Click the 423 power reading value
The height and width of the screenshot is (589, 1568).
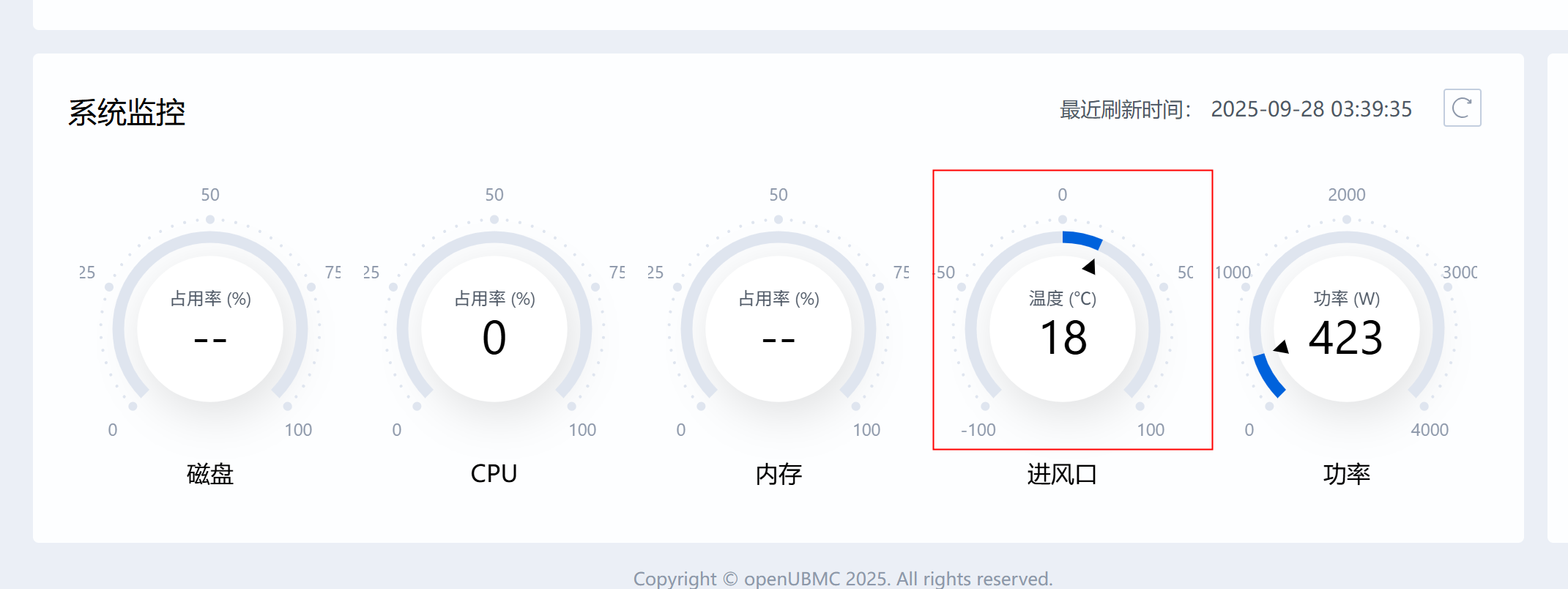click(1345, 338)
